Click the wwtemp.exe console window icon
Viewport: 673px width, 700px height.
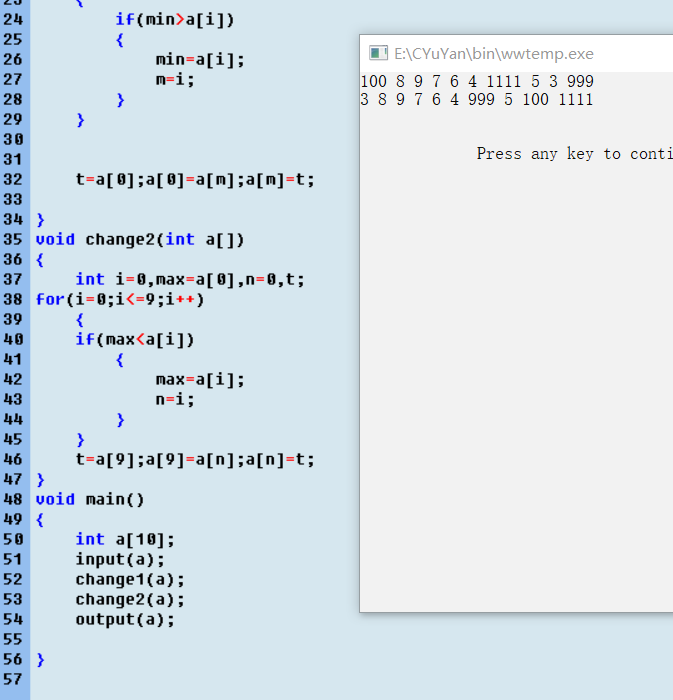(x=378, y=53)
